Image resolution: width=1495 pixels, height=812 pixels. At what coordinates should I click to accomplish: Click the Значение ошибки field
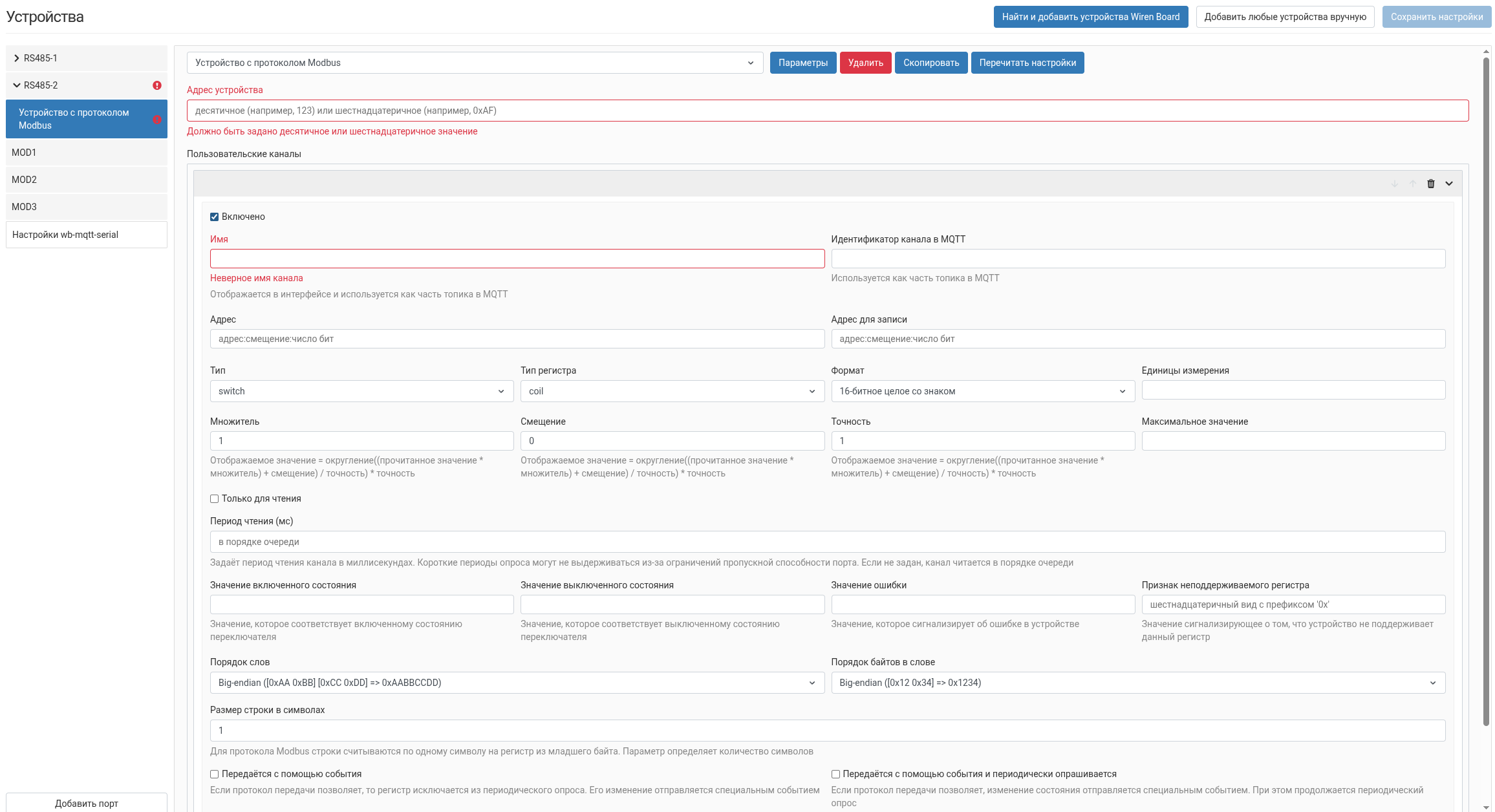pyautogui.click(x=983, y=604)
